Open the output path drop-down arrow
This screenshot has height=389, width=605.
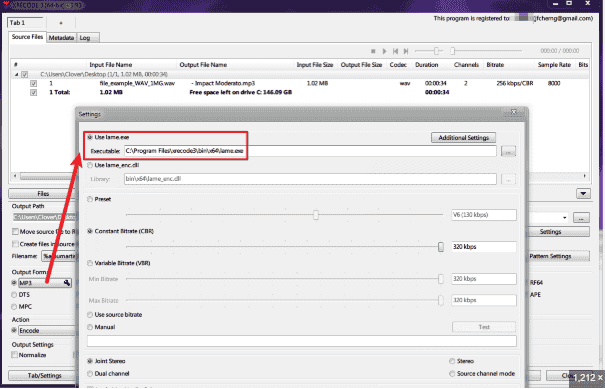point(564,218)
